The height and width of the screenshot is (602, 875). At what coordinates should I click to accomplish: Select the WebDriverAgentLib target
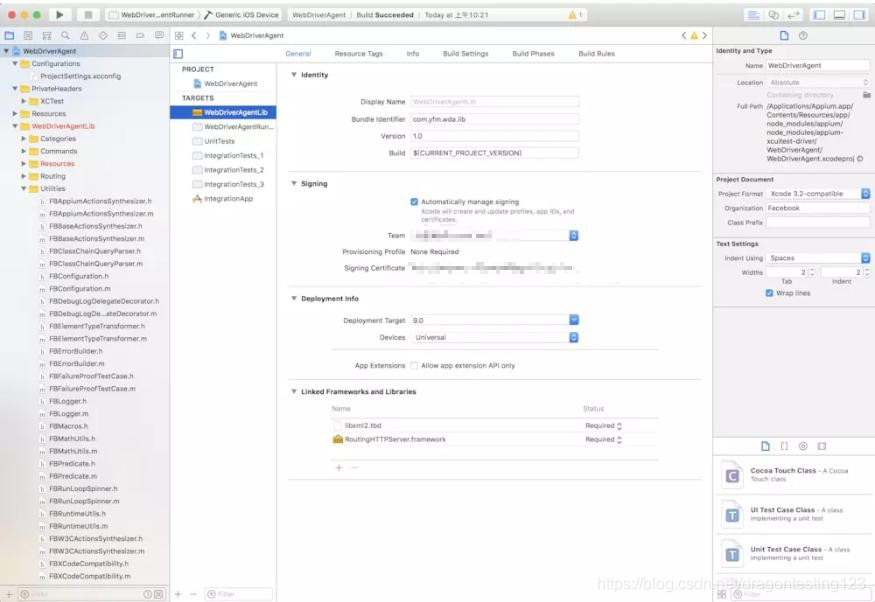coord(223,113)
